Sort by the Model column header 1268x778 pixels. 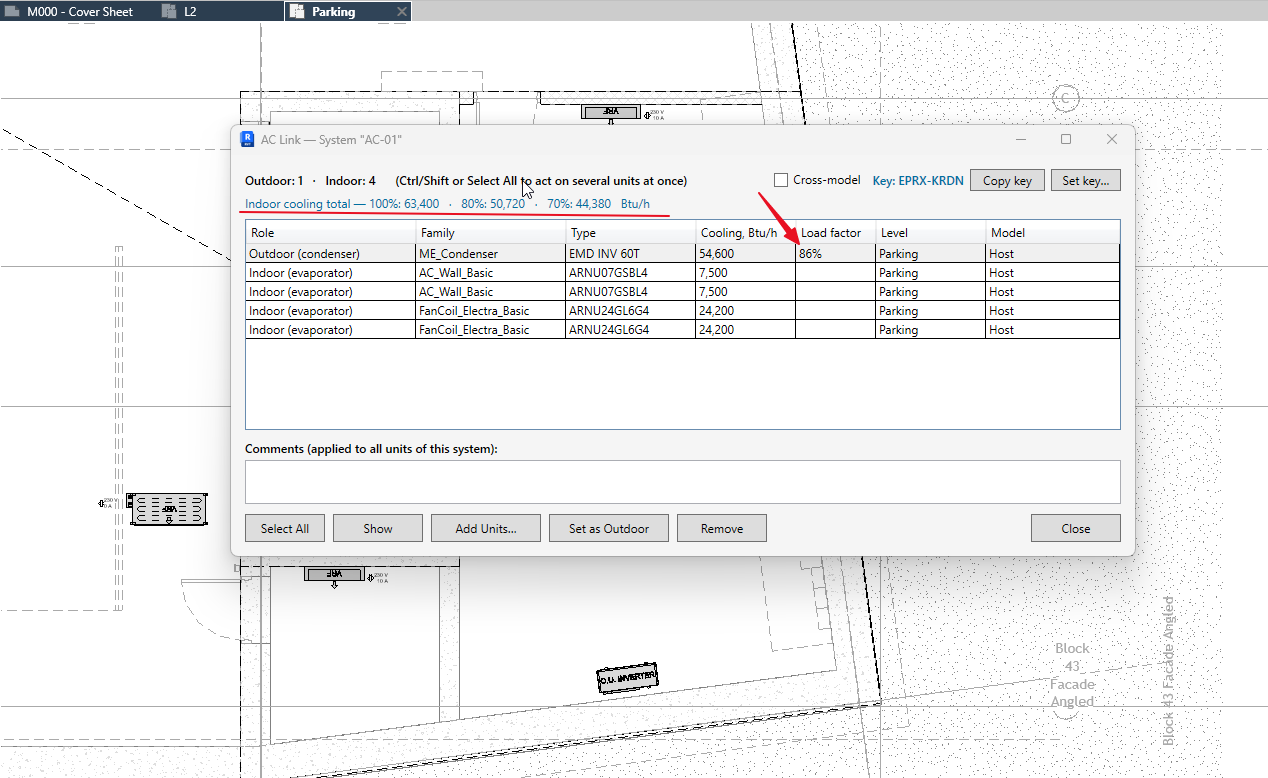[x=1052, y=233]
